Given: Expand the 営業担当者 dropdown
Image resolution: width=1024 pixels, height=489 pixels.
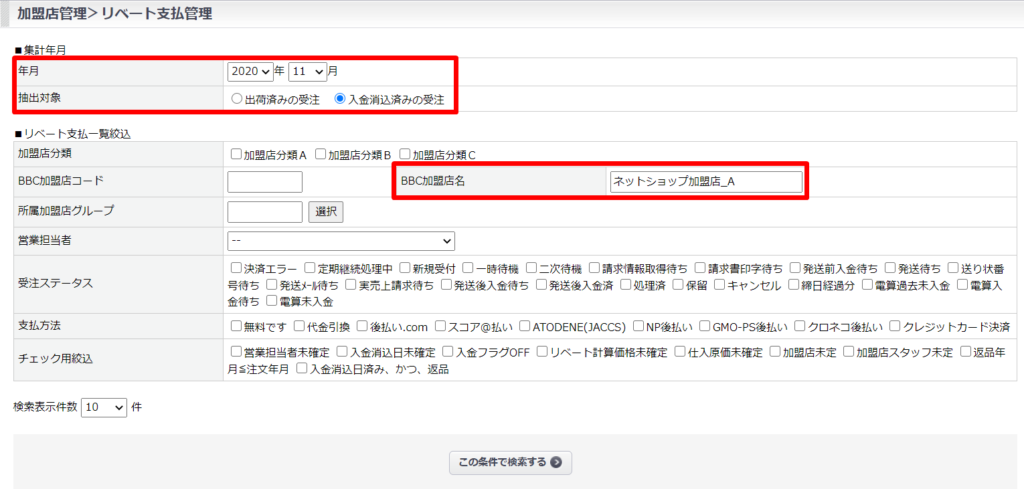Looking at the screenshot, I should [341, 241].
